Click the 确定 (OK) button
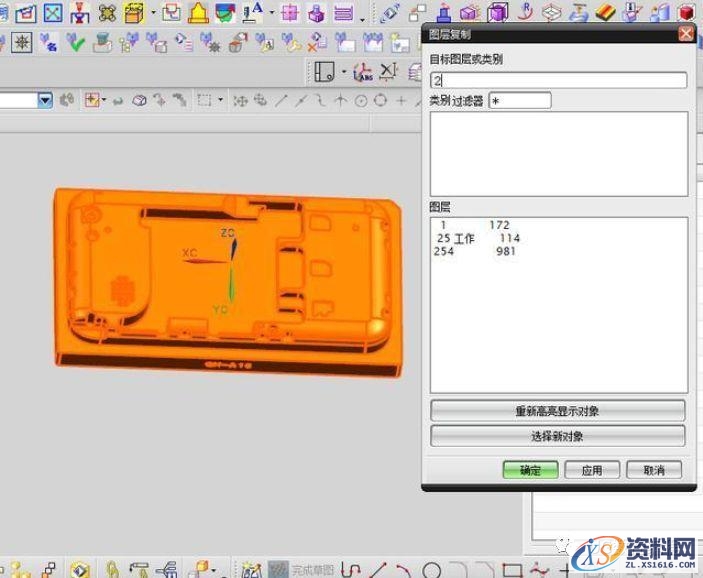 pyautogui.click(x=530, y=470)
